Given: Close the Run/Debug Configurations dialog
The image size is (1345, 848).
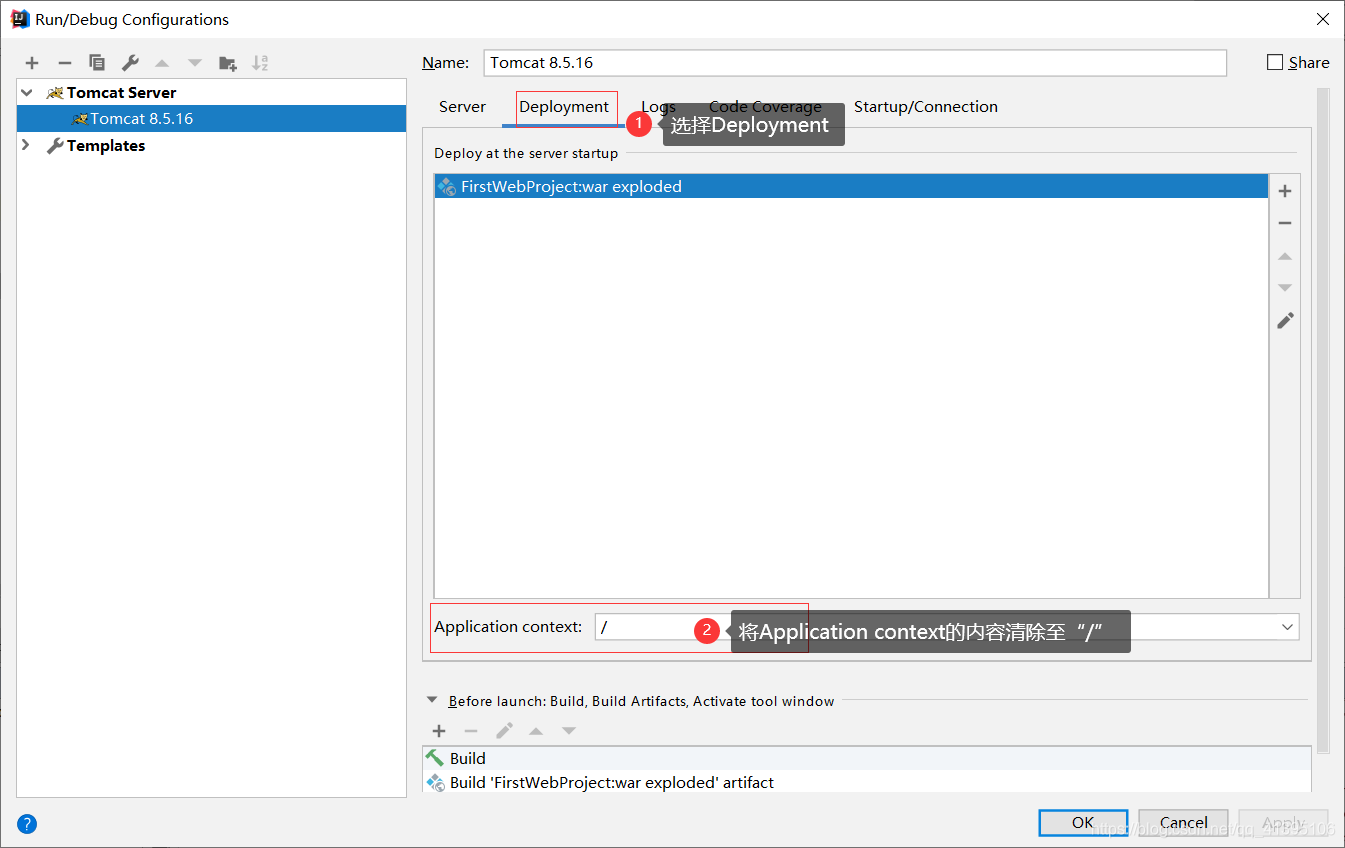Looking at the screenshot, I should pos(1322,19).
